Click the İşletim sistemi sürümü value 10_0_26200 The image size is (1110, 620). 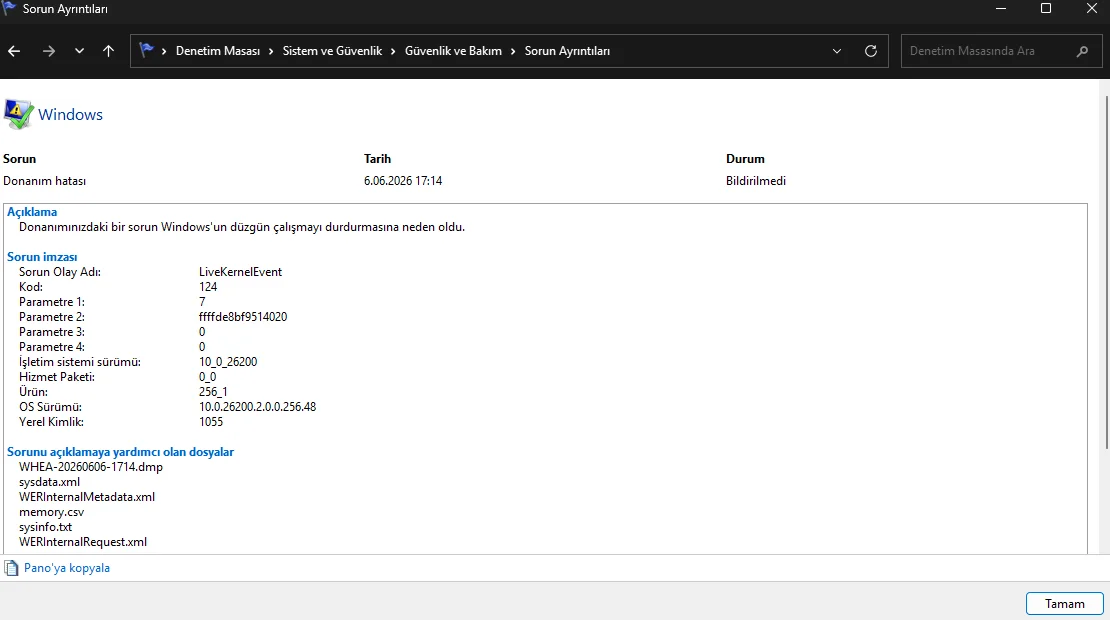pos(228,362)
